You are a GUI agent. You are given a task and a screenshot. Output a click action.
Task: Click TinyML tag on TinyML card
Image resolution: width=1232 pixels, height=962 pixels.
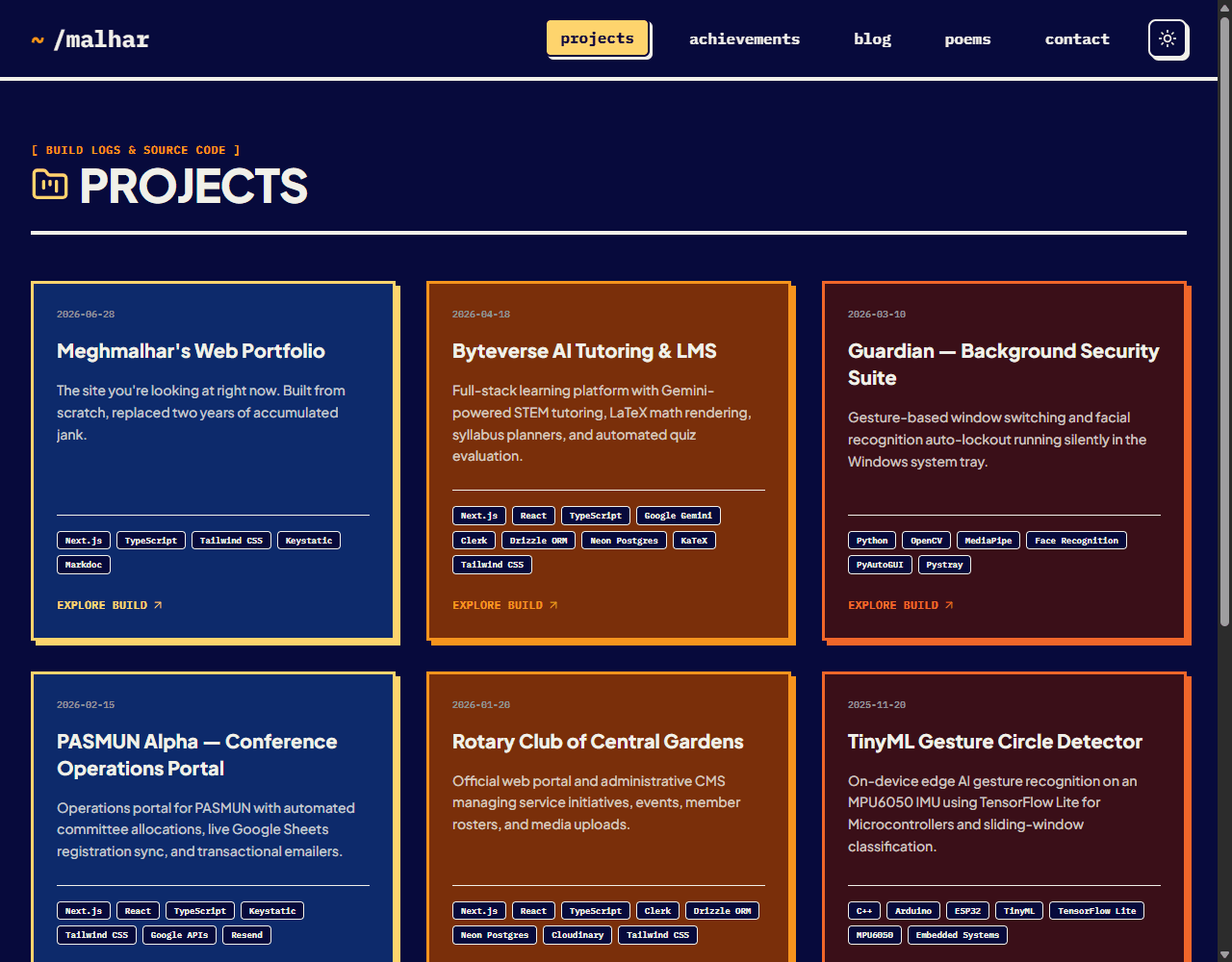coord(1019,911)
